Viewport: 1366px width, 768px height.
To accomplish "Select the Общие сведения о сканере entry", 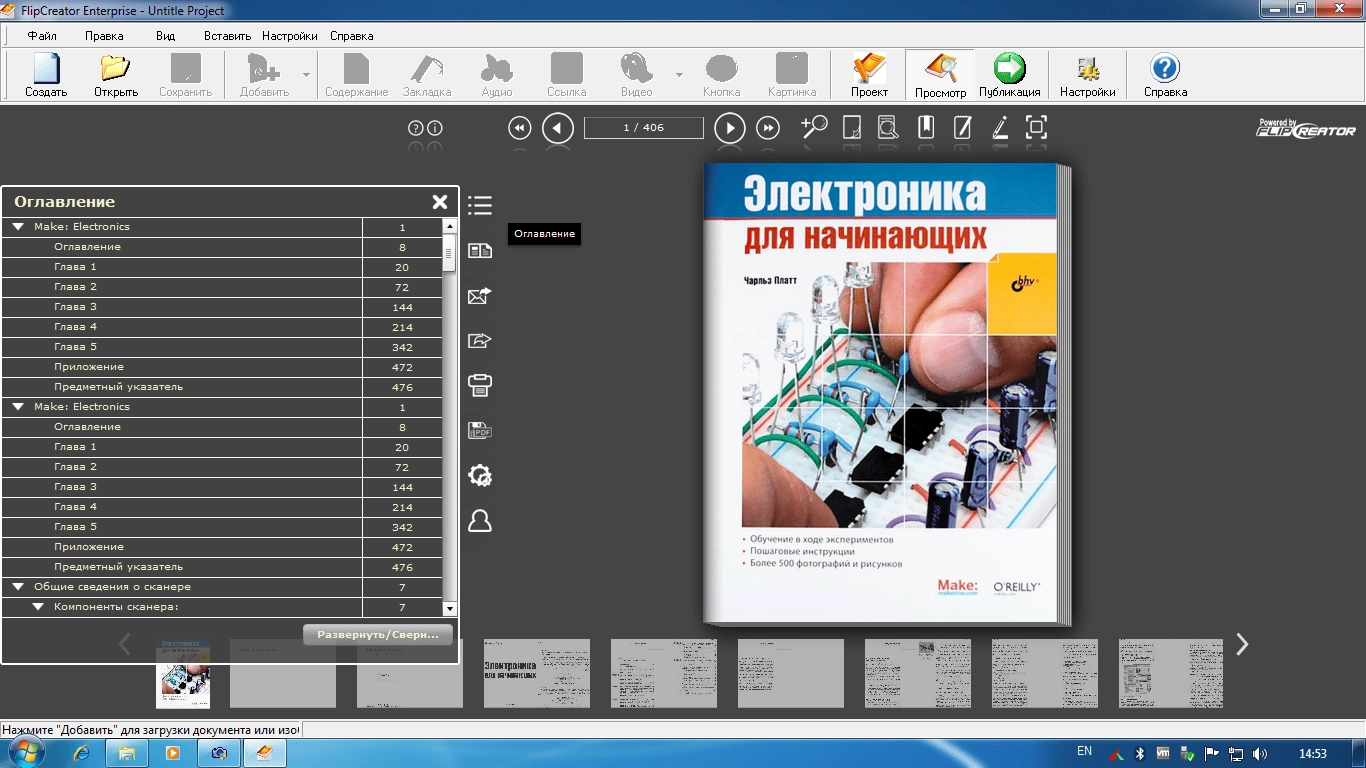I will pos(112,587).
